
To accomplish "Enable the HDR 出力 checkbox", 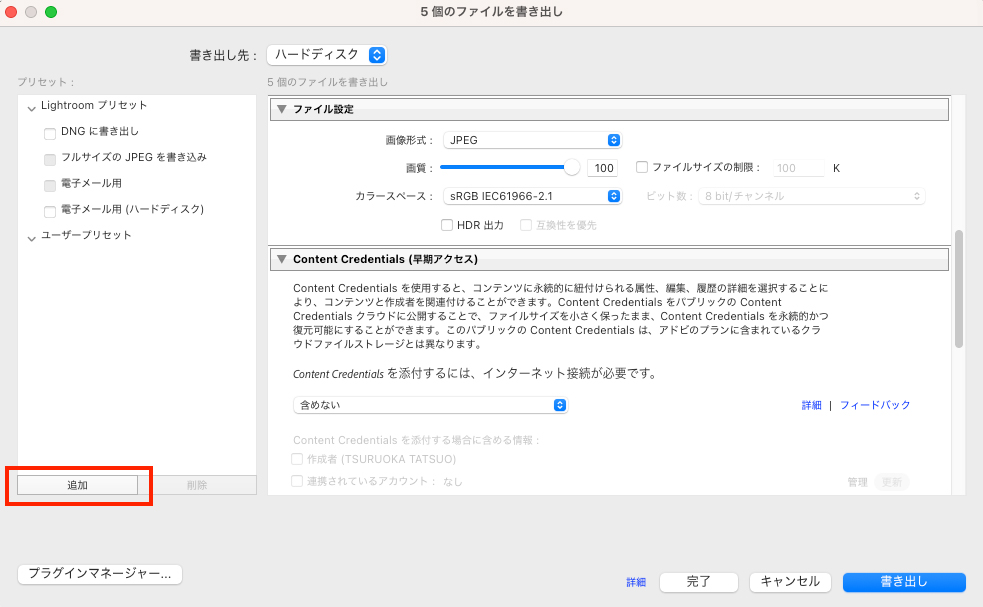I will tap(447, 224).
